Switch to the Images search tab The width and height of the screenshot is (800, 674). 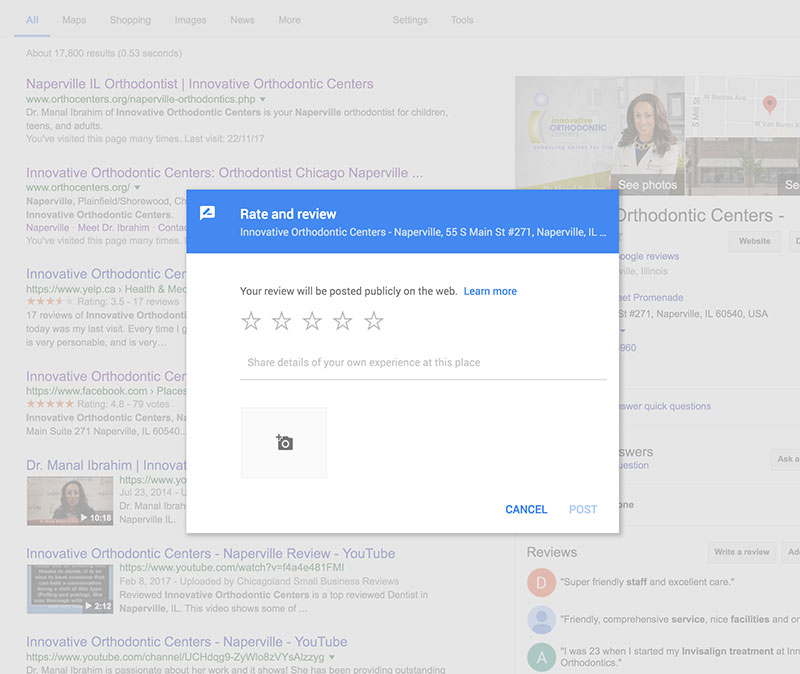(x=190, y=20)
